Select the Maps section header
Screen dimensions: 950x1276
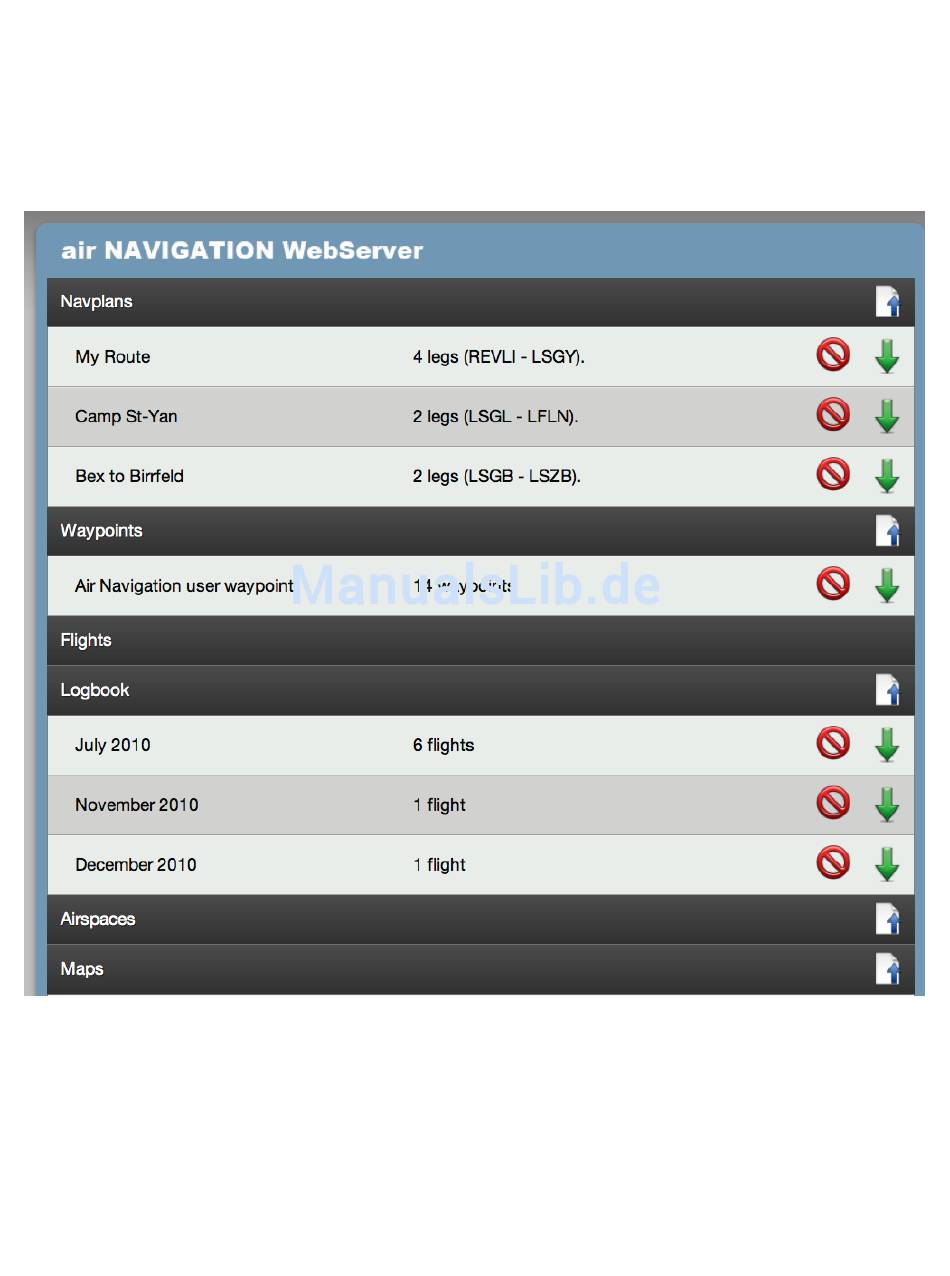tap(480, 969)
